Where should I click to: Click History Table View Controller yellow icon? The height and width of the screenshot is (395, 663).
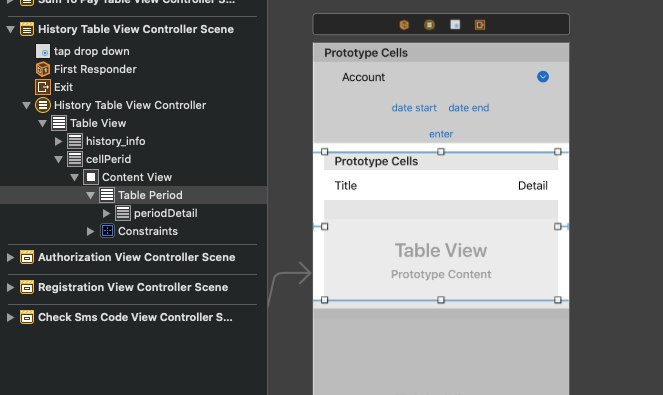pos(43,105)
